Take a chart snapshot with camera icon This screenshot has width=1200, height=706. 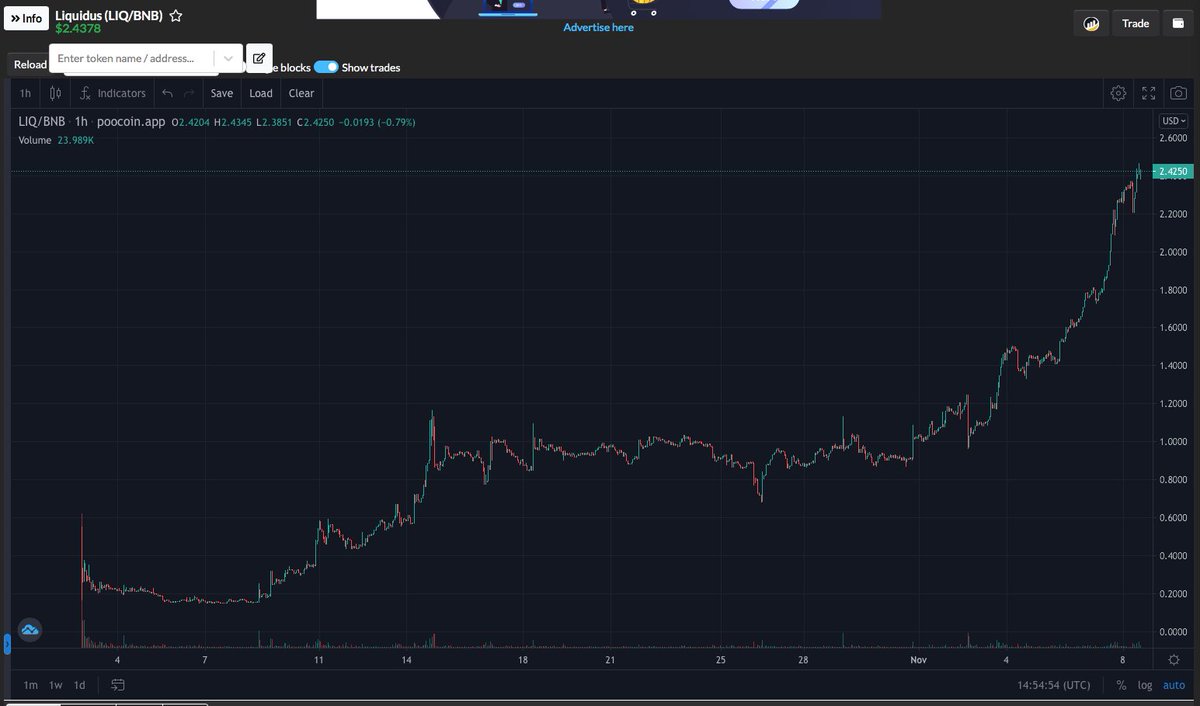tap(1179, 93)
